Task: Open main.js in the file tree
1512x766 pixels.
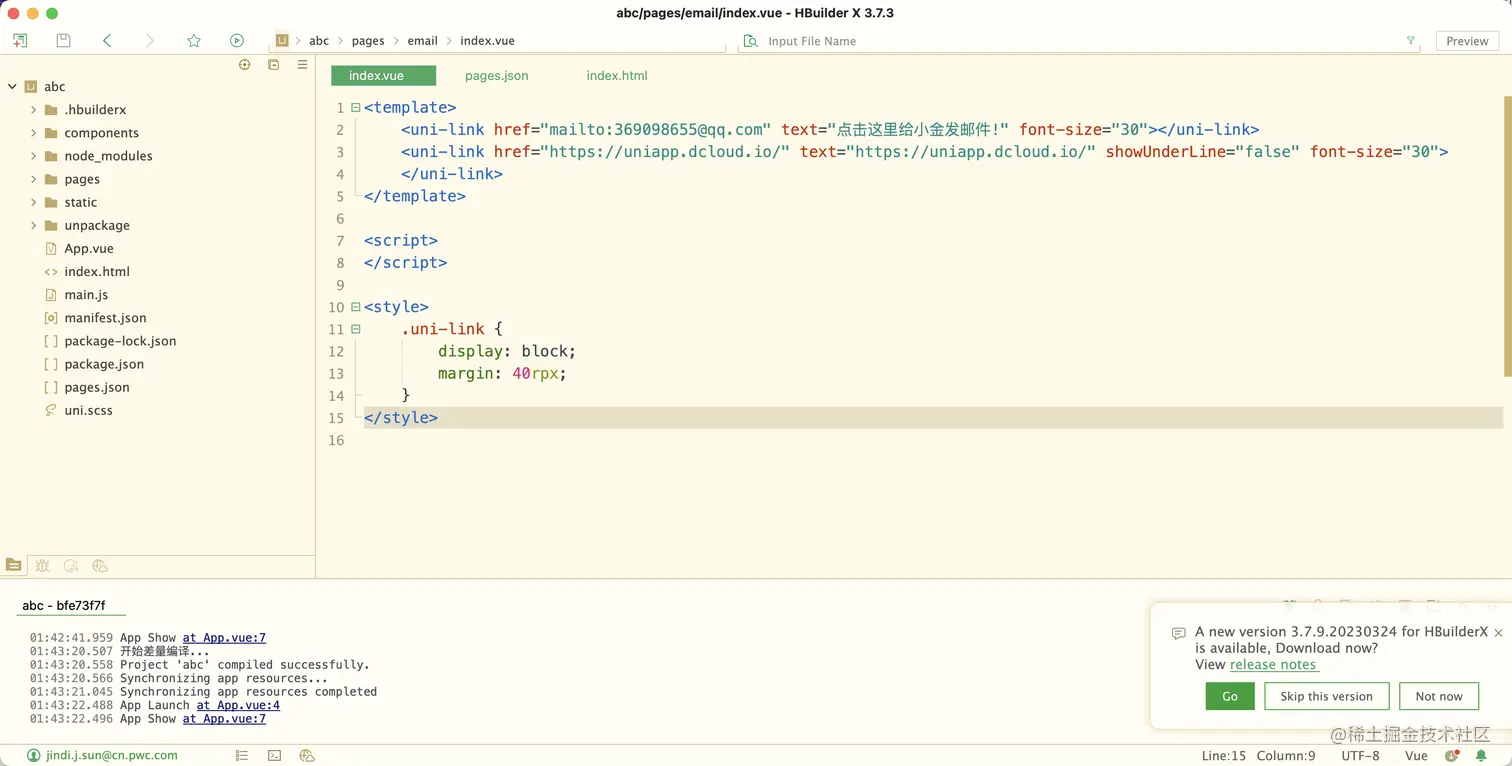Action: [86, 295]
